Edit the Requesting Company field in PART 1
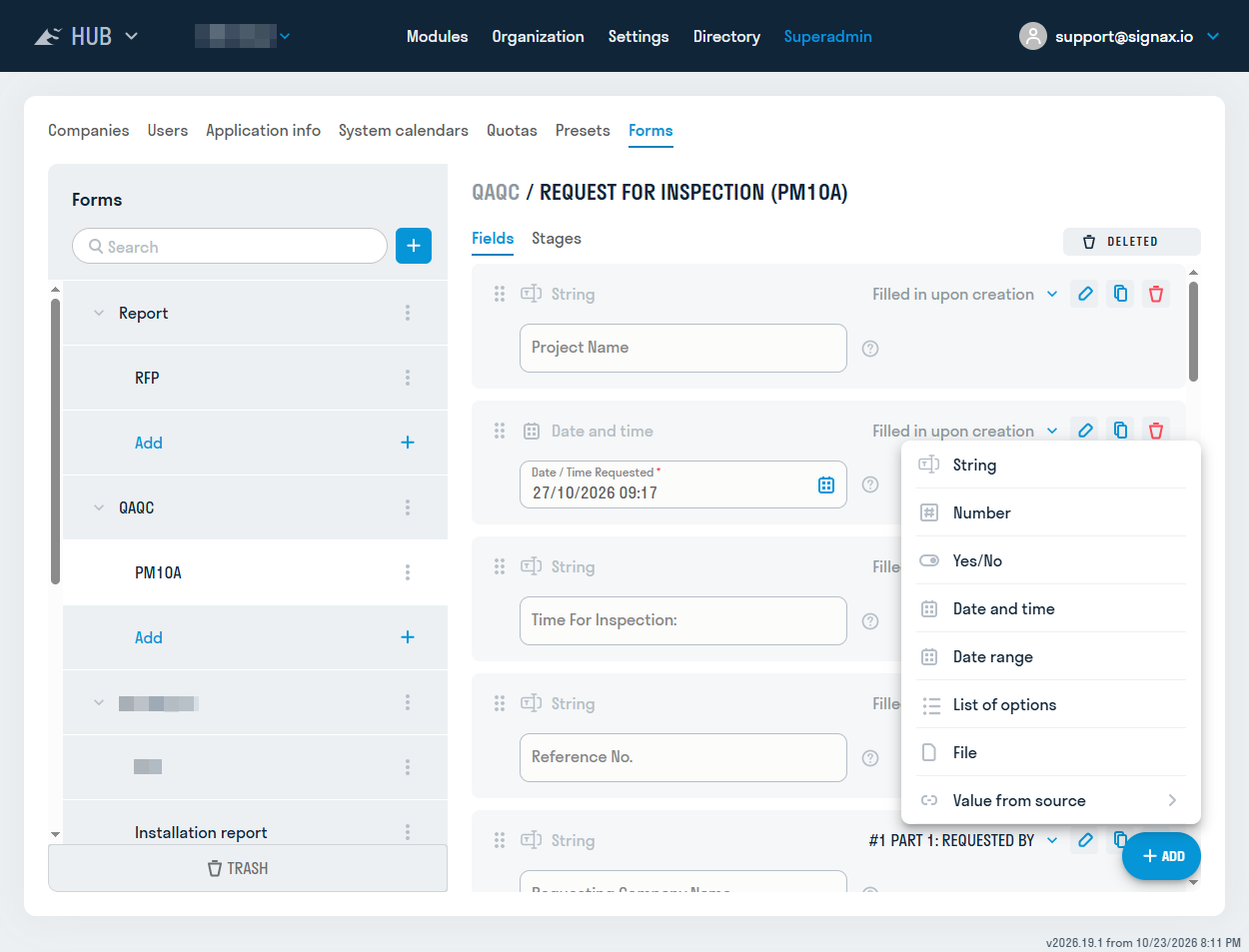The width and height of the screenshot is (1249, 952). coord(1085,840)
